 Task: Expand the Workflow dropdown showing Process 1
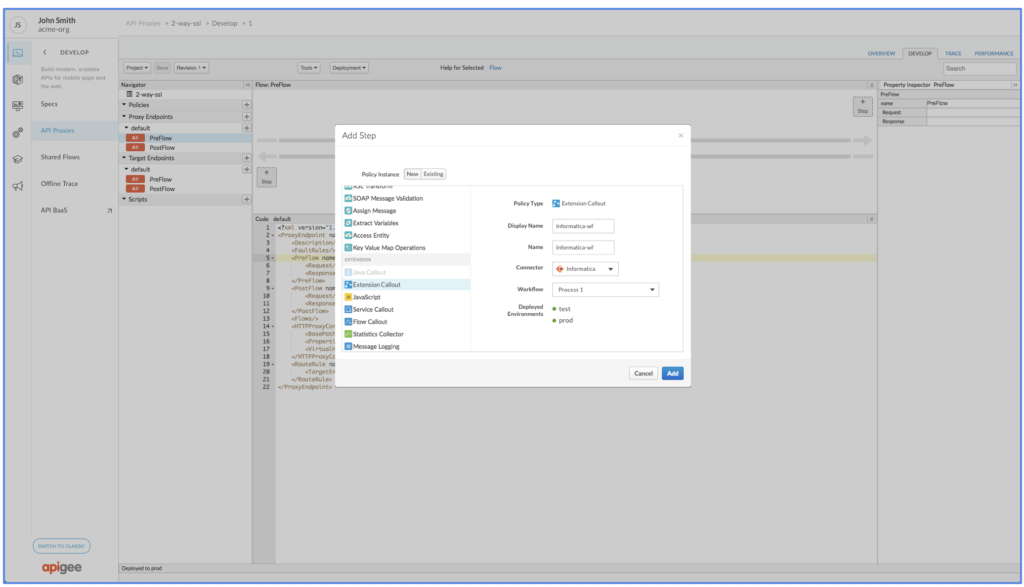[605, 290]
